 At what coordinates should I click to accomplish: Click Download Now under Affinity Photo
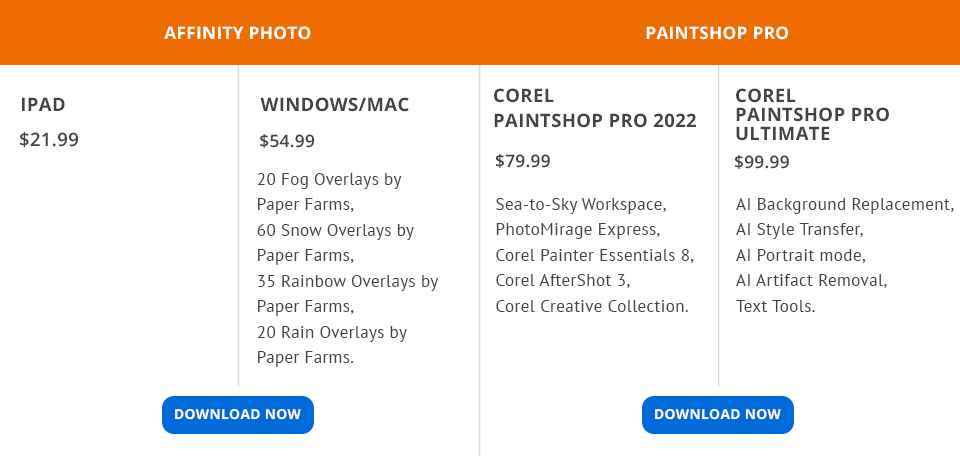pos(238,415)
